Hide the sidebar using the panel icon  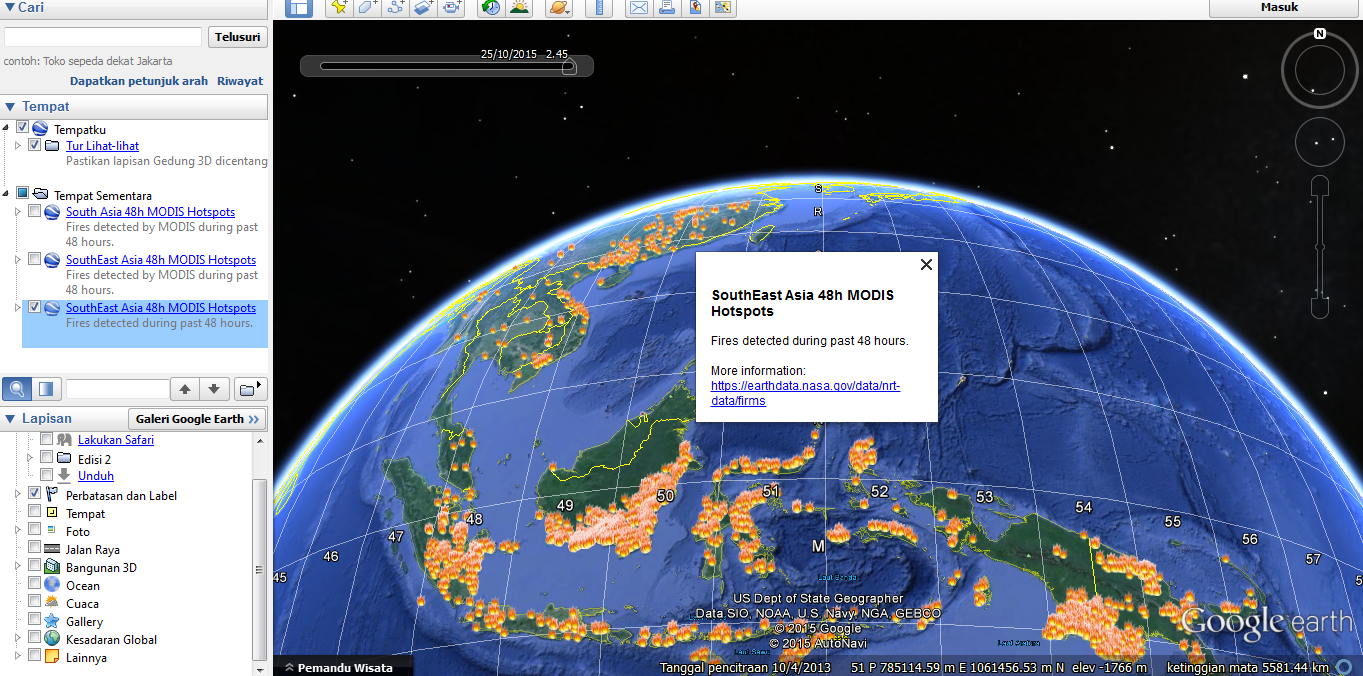299,8
